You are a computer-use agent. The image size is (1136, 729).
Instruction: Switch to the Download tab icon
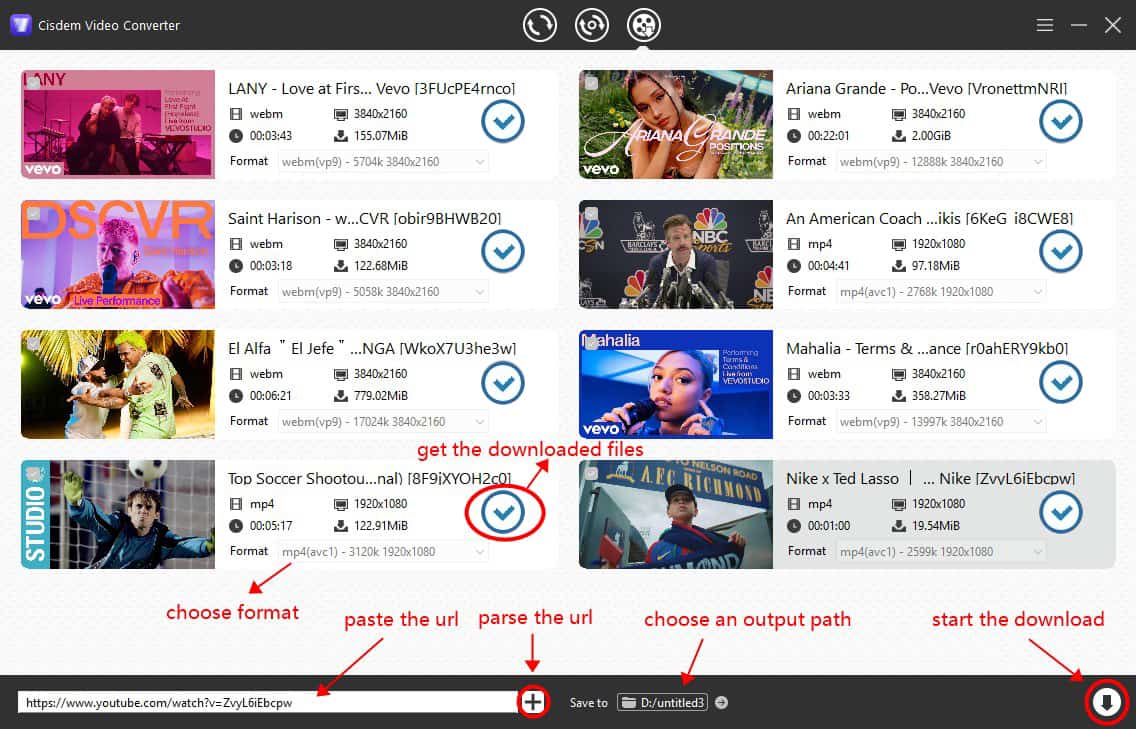coord(643,25)
